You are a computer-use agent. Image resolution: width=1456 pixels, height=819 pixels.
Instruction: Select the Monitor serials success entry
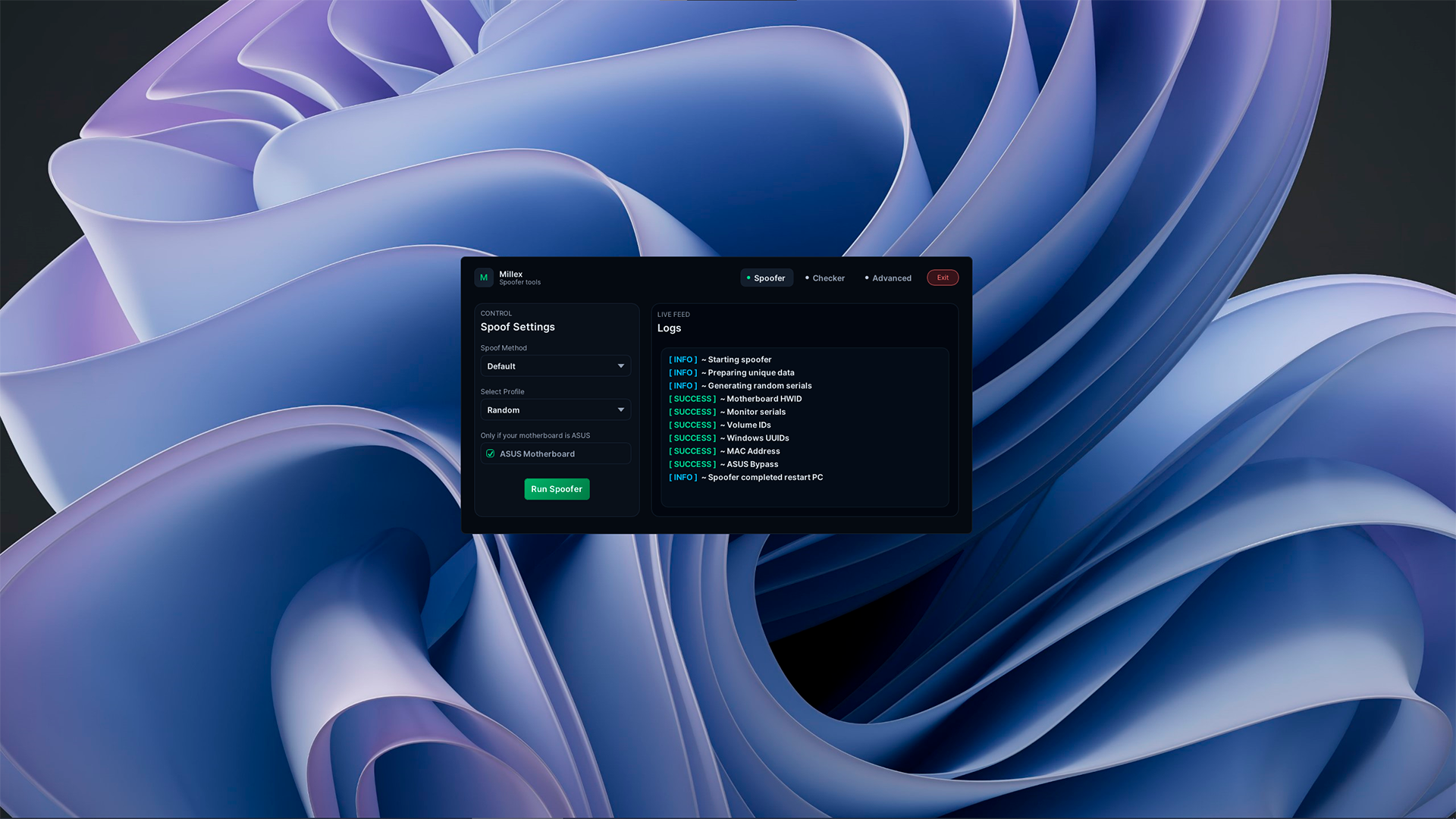pyautogui.click(x=755, y=412)
